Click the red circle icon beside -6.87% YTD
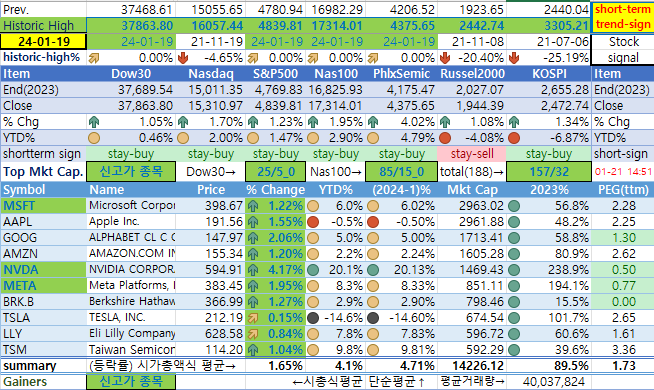This screenshot has width=654, height=390. (x=513, y=138)
